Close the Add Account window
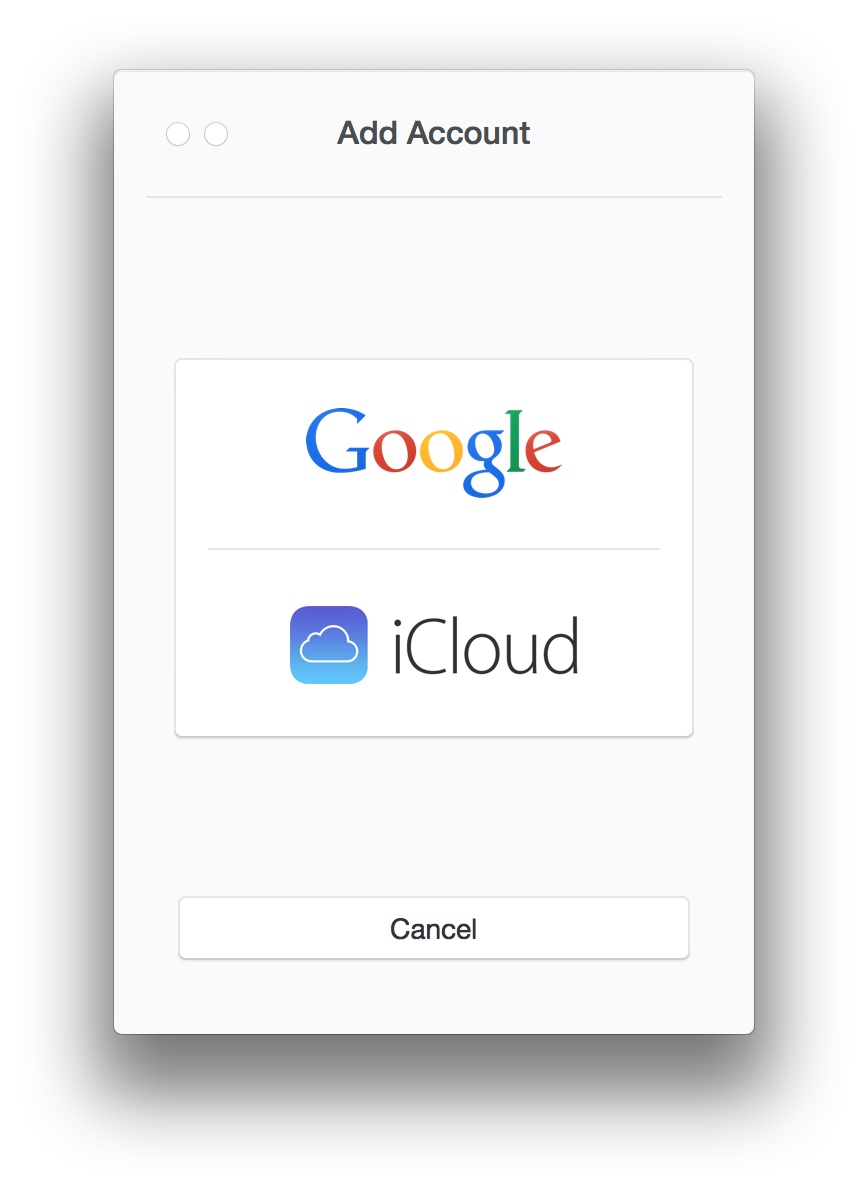The width and height of the screenshot is (868, 1192). pyautogui.click(x=178, y=134)
